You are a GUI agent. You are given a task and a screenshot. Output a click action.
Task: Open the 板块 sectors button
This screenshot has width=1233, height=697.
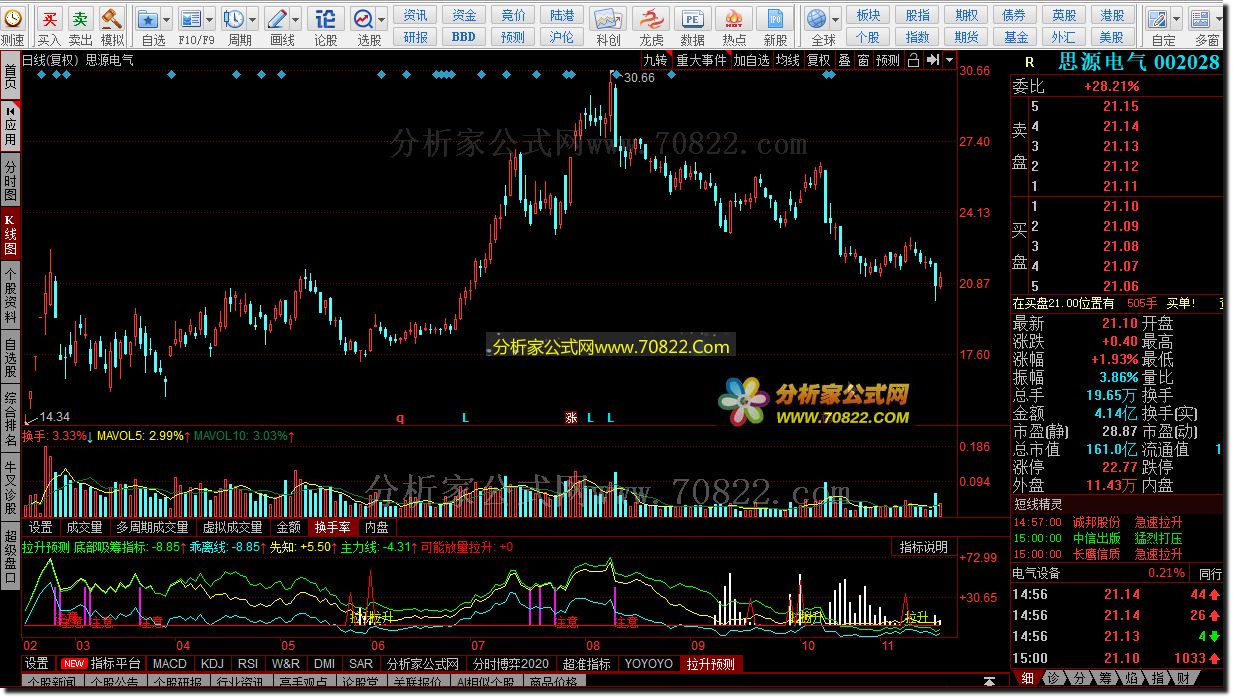pyautogui.click(x=869, y=15)
